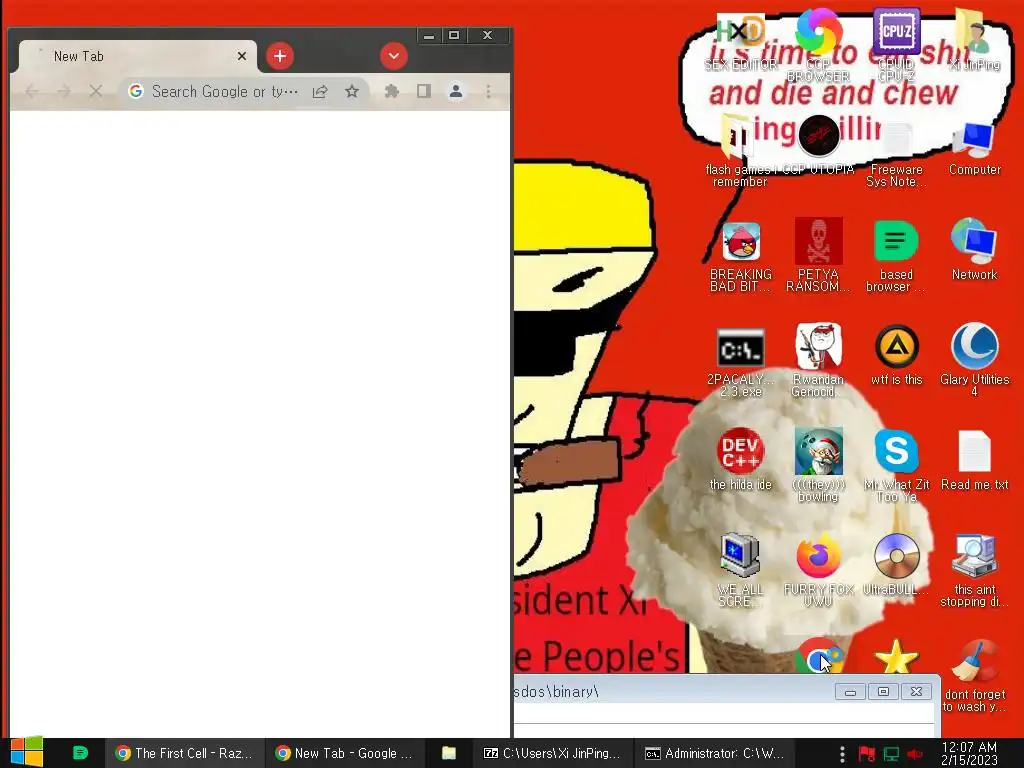
Task: Open the this aint stopping di icon
Action: point(974,570)
